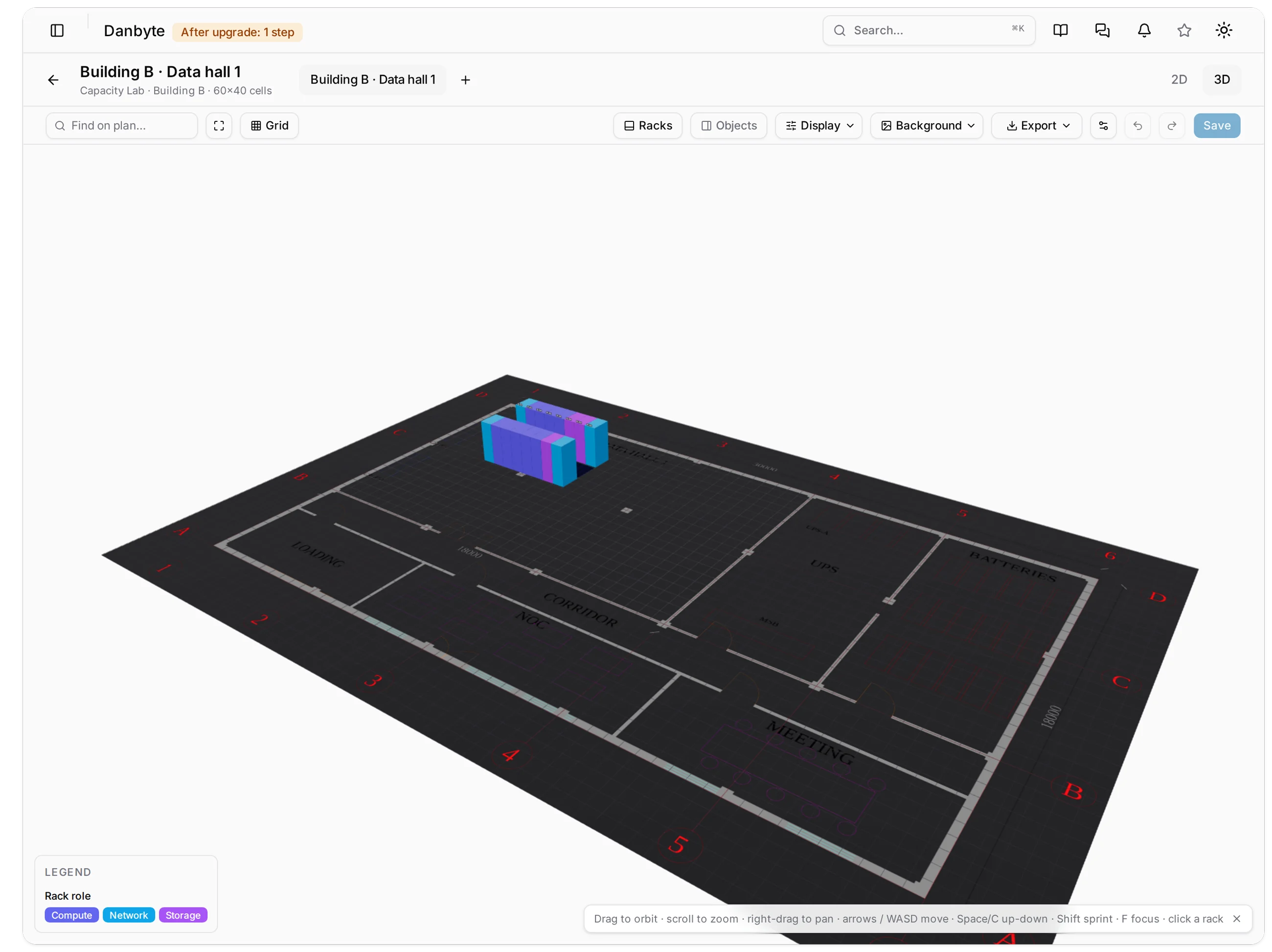Undo the last change
The width and height of the screenshot is (1272, 952).
pyautogui.click(x=1137, y=125)
